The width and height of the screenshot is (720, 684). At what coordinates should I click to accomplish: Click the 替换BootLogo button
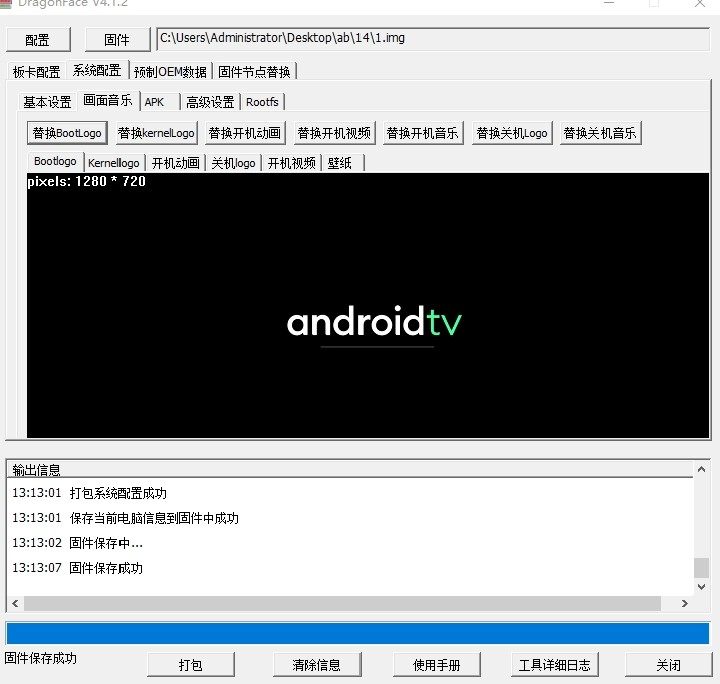click(67, 133)
